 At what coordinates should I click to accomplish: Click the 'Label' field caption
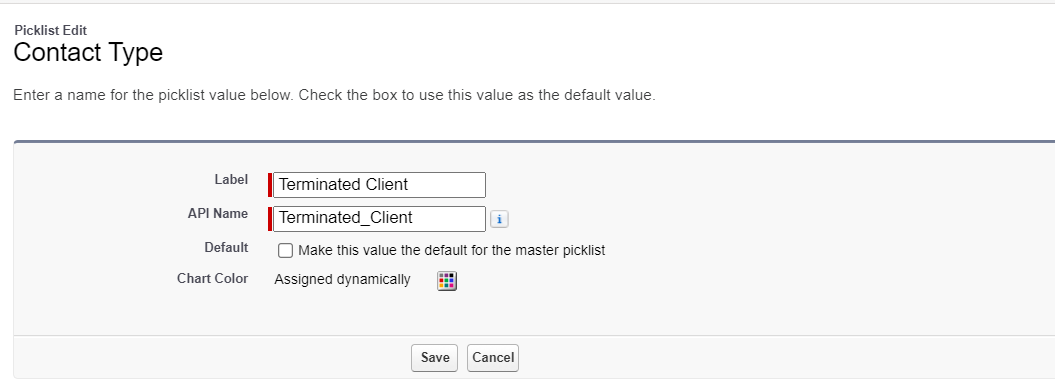pyautogui.click(x=231, y=180)
